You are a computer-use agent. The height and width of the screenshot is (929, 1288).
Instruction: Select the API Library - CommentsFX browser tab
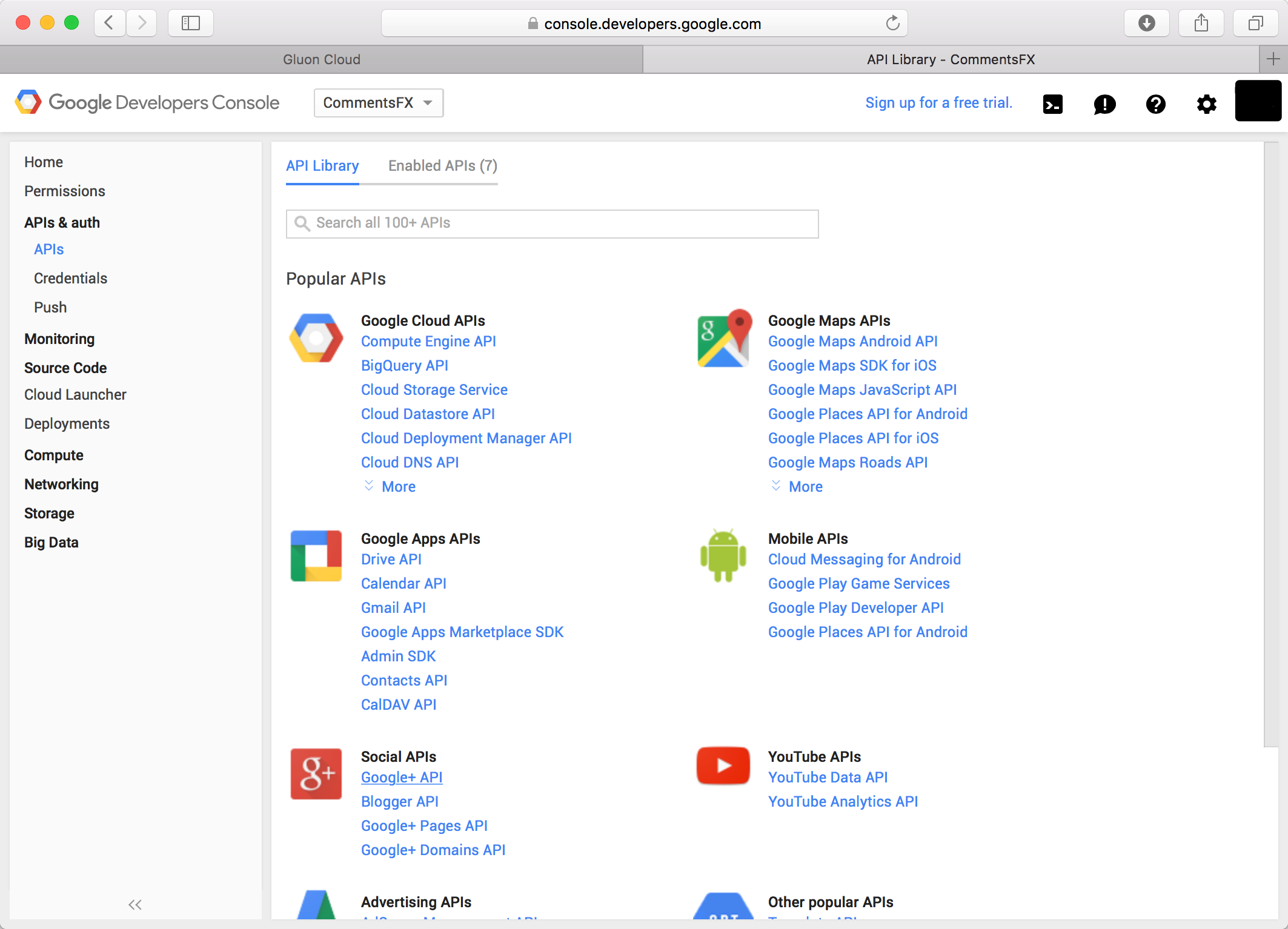(951, 59)
